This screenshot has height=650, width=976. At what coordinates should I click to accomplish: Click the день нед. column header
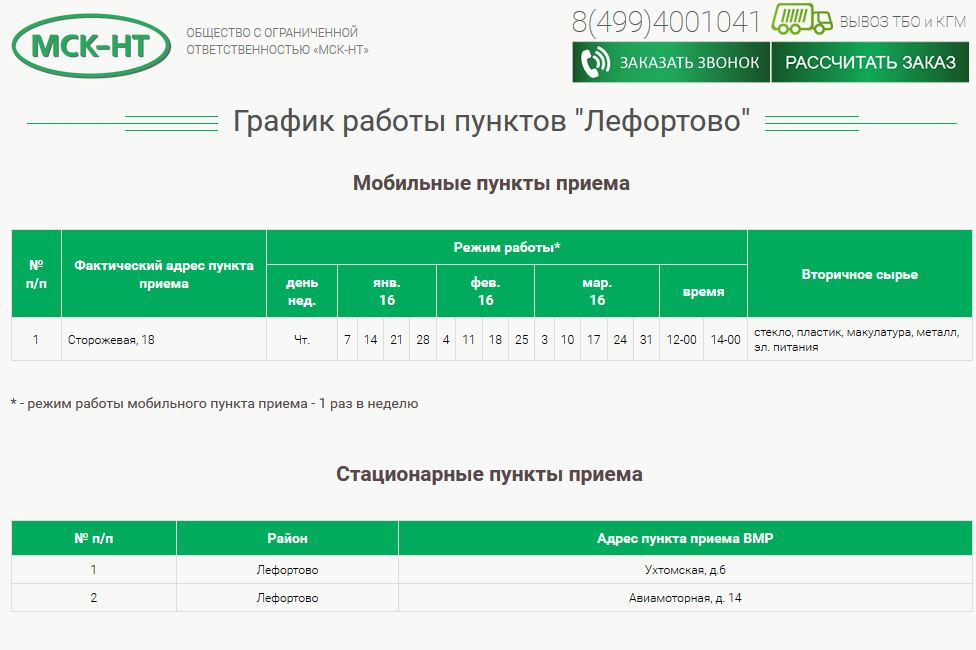coord(302,291)
